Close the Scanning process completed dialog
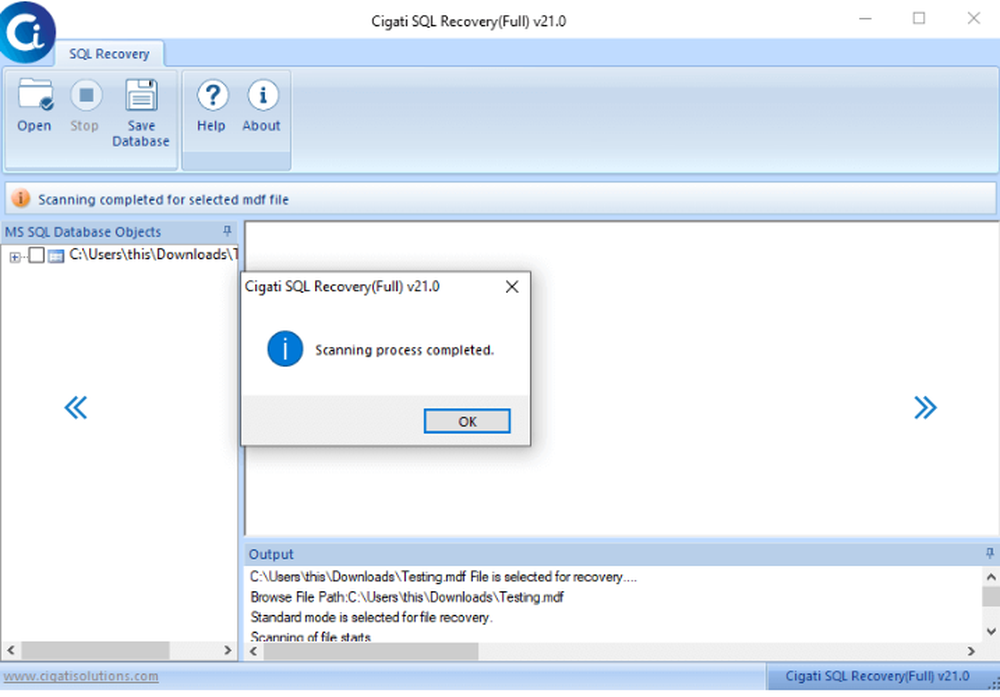 (x=511, y=287)
